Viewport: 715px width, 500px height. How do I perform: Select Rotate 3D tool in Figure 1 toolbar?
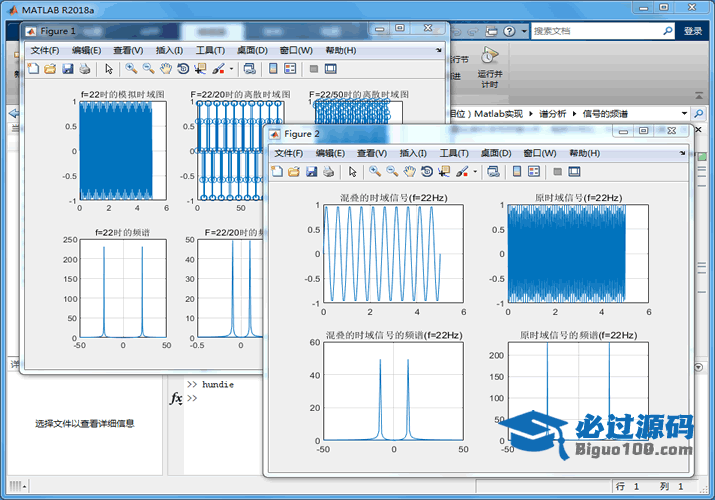click(x=183, y=69)
